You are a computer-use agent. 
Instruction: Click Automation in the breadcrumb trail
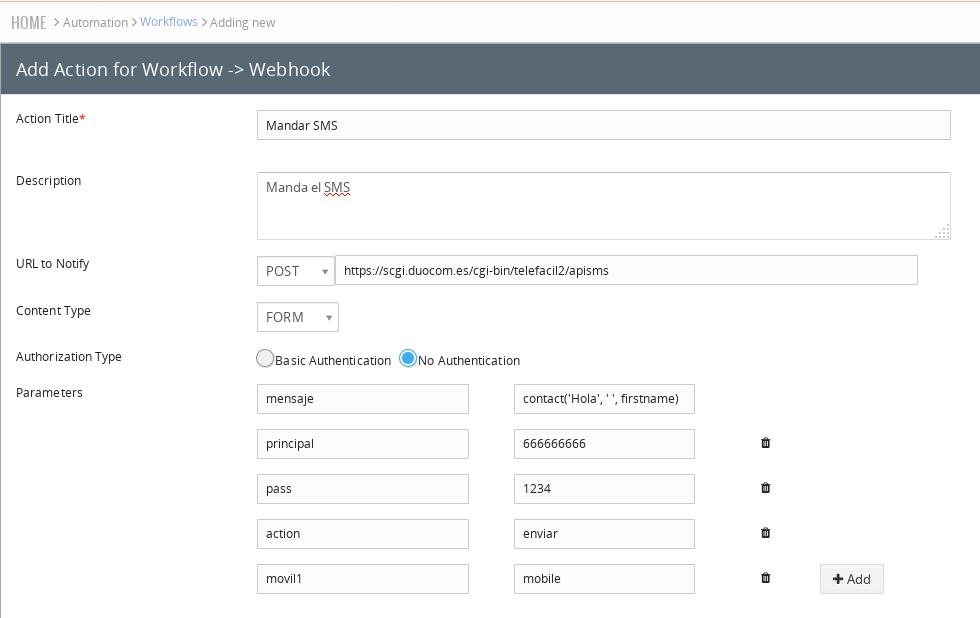[x=95, y=22]
